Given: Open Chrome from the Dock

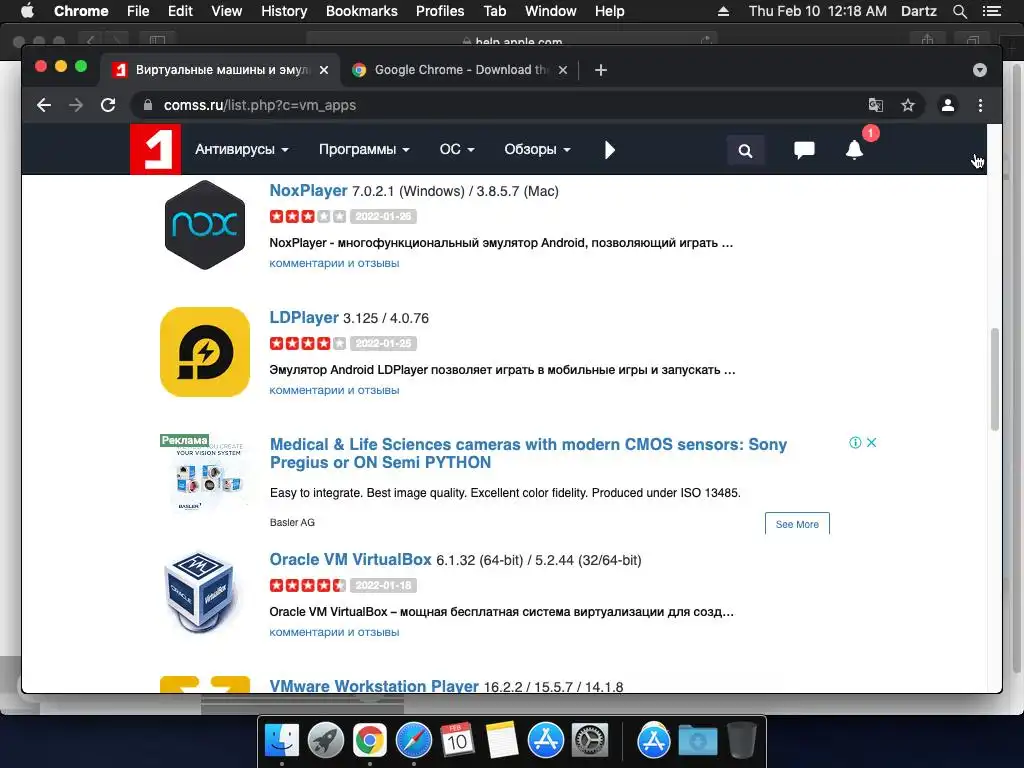Looking at the screenshot, I should click(370, 741).
